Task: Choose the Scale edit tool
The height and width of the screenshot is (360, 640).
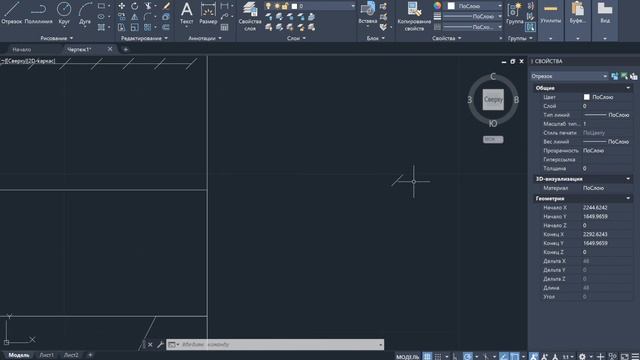Action: (x=134, y=27)
